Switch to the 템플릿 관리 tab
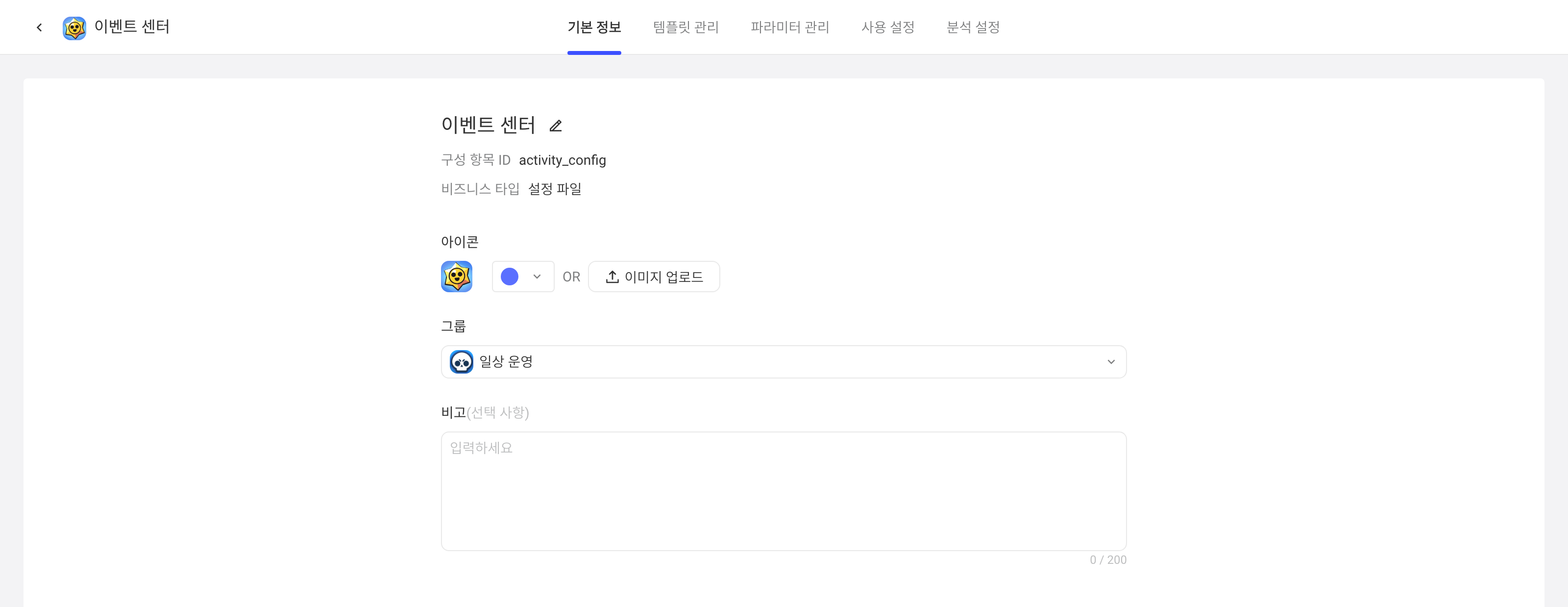The height and width of the screenshot is (607, 1568). (686, 27)
